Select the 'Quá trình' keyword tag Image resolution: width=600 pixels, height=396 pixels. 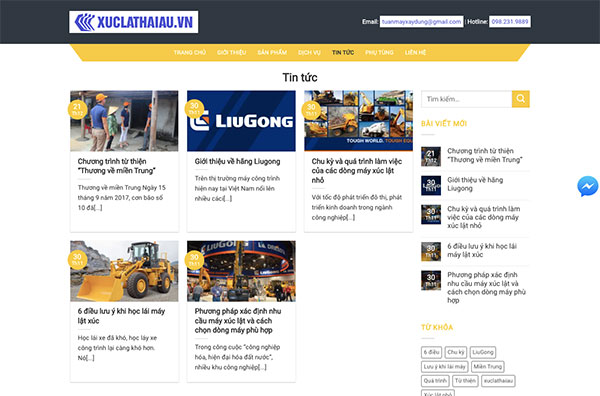(x=435, y=381)
